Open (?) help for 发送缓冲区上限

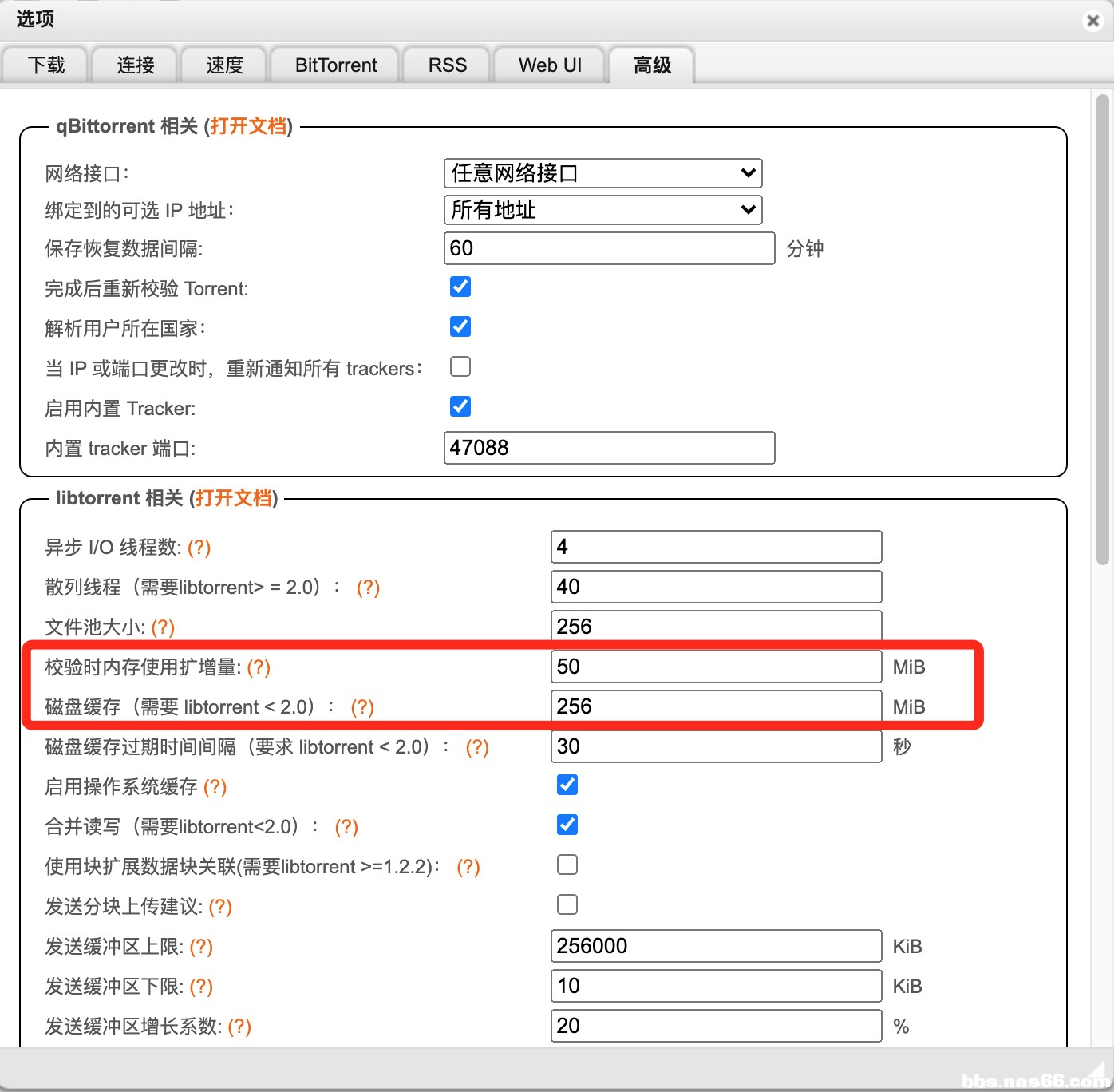click(x=201, y=947)
